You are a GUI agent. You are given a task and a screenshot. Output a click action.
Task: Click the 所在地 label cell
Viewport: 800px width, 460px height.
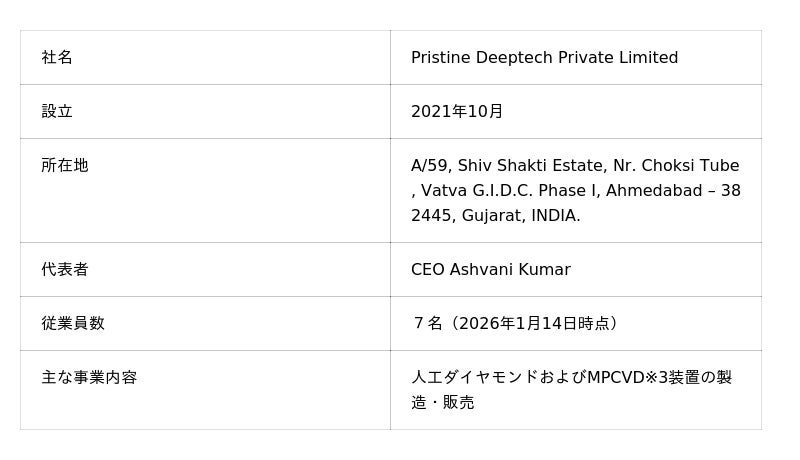[x=65, y=166]
